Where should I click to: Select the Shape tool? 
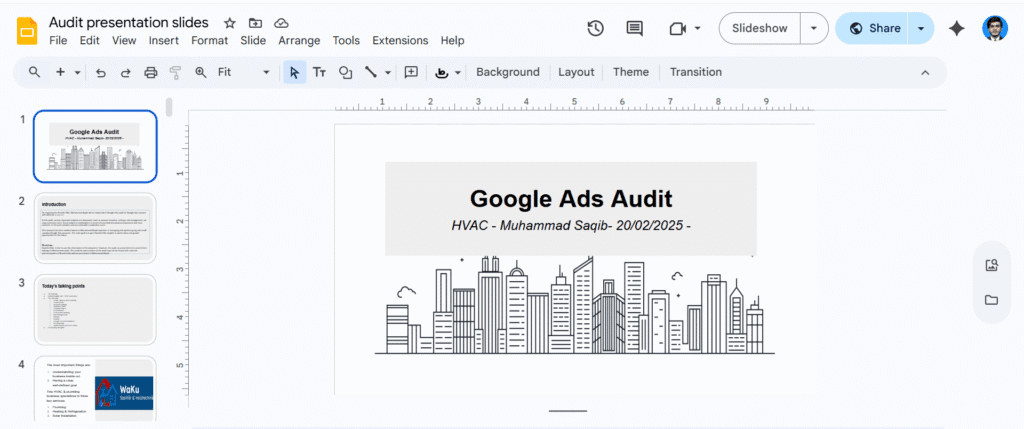point(345,72)
